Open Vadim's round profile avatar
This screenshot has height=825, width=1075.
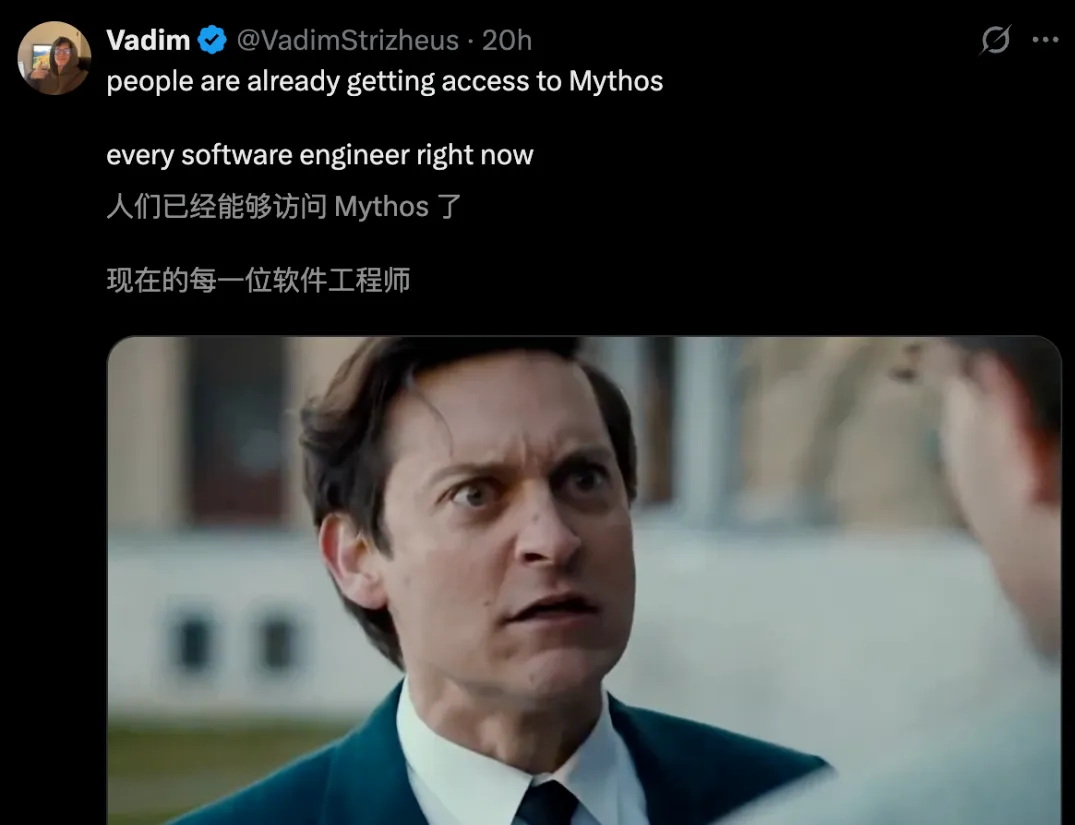pos(54,58)
